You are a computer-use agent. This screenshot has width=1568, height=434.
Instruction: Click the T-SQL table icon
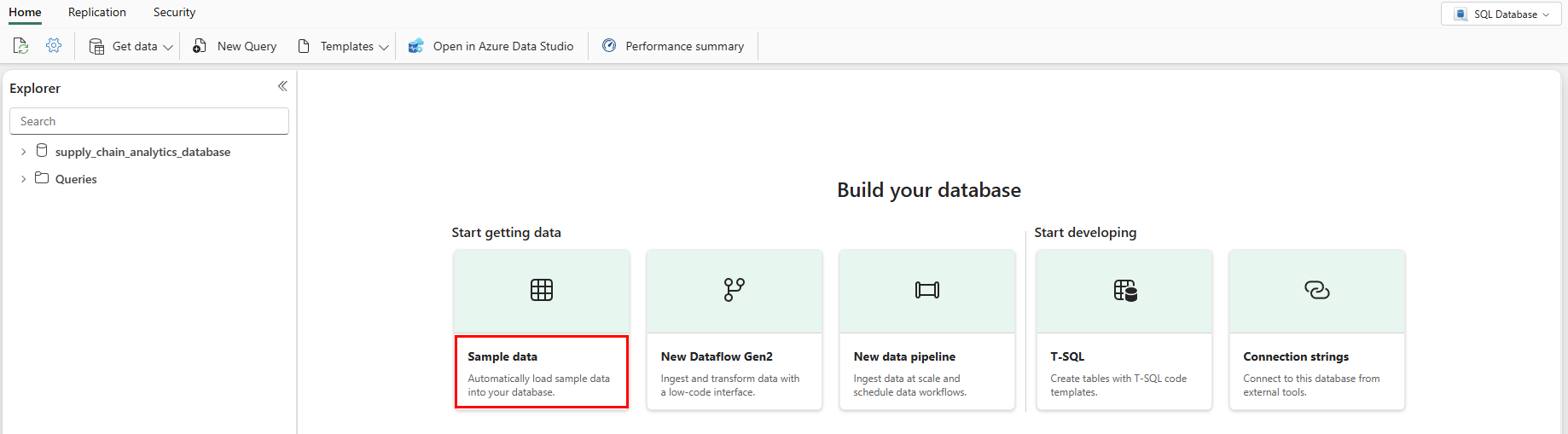[1124, 290]
